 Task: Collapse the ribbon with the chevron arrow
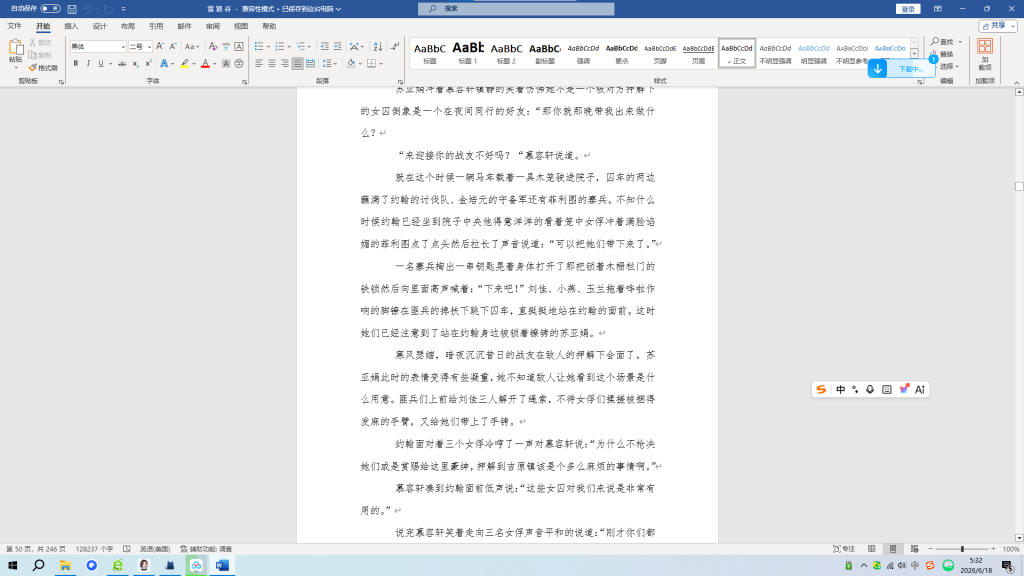(1017, 82)
